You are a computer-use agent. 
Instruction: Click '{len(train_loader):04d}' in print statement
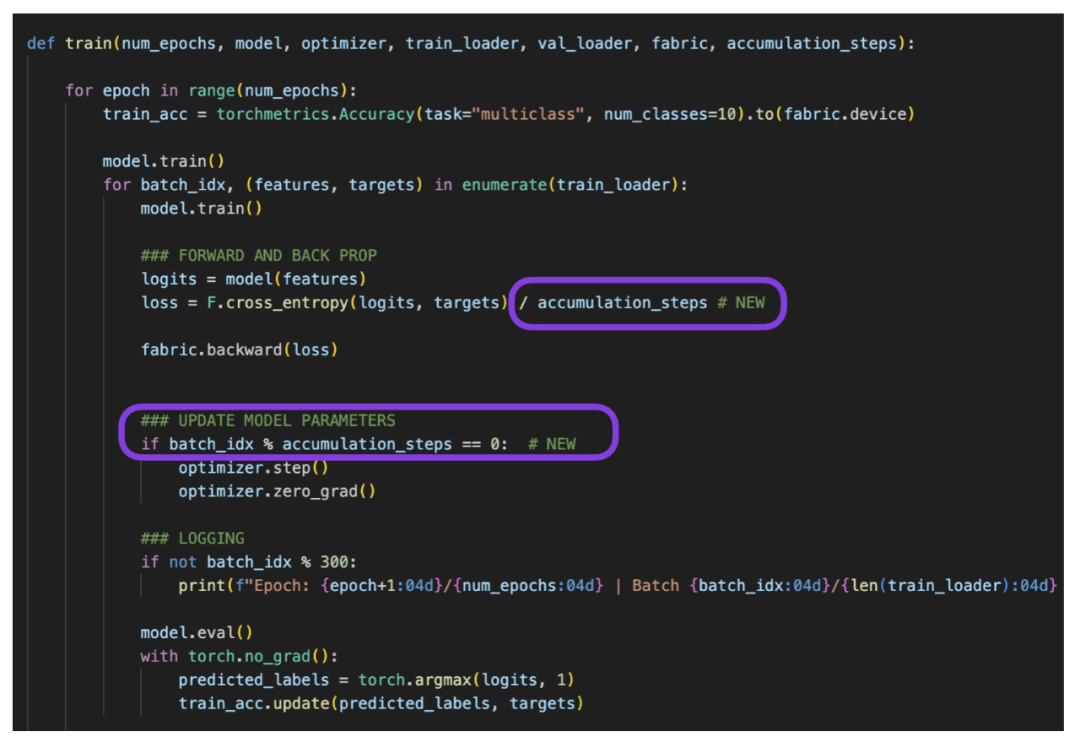pos(949,586)
